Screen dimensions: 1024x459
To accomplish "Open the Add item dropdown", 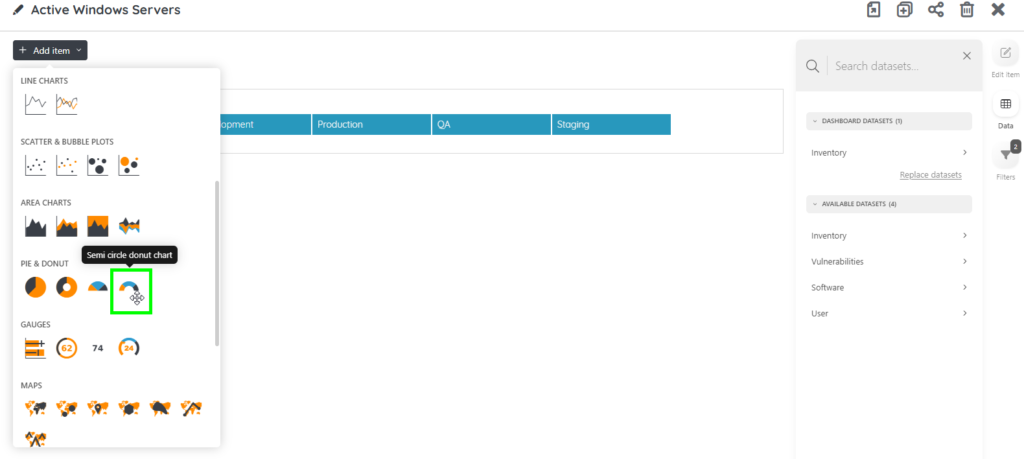I will coord(50,50).
